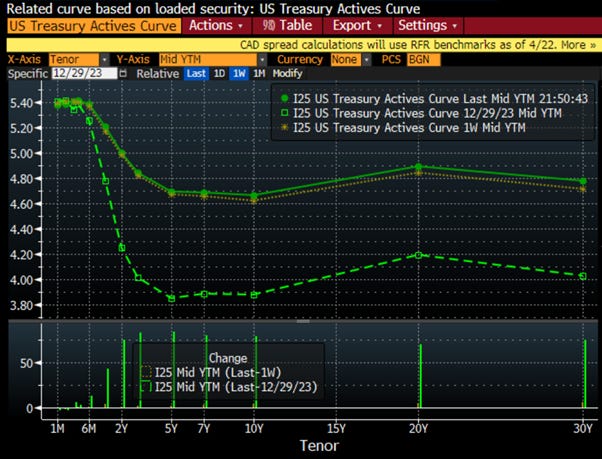Click the Specific date field 12/29/23
This screenshot has height=459, width=602.
pos(84,73)
